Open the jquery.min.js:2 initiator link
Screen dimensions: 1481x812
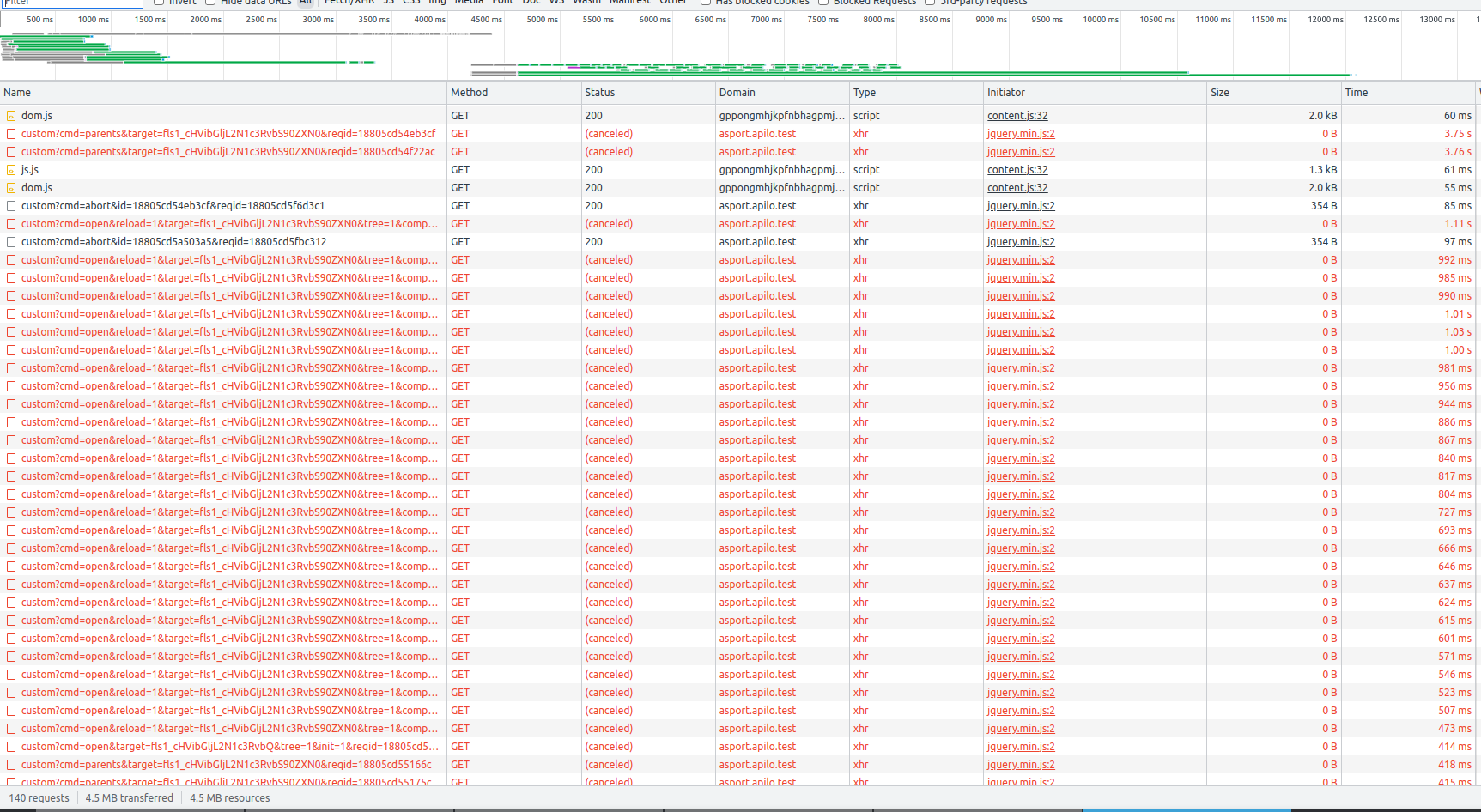pyautogui.click(x=1021, y=133)
